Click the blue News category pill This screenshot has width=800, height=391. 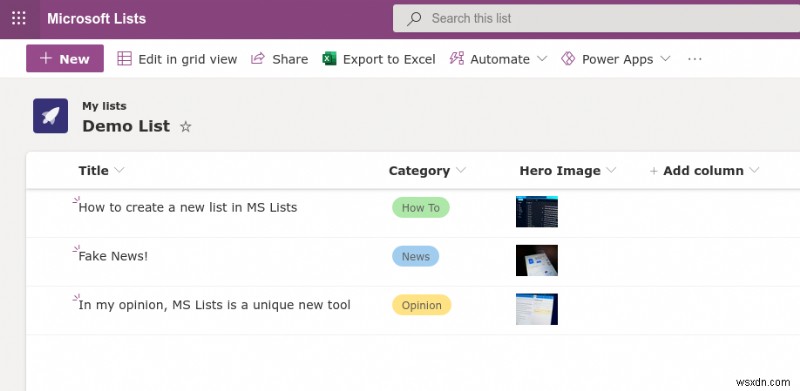(415, 256)
